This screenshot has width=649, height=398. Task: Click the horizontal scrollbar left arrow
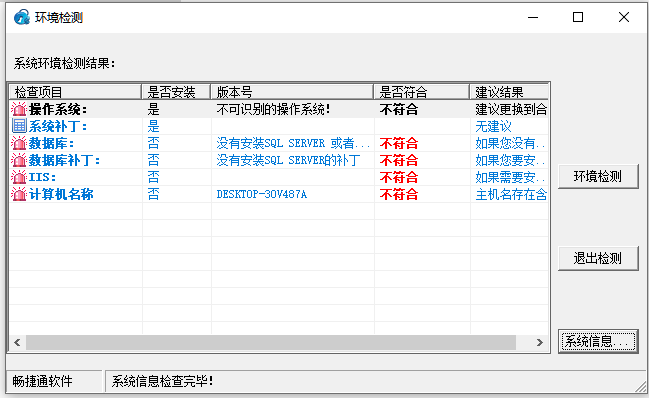(x=17, y=343)
